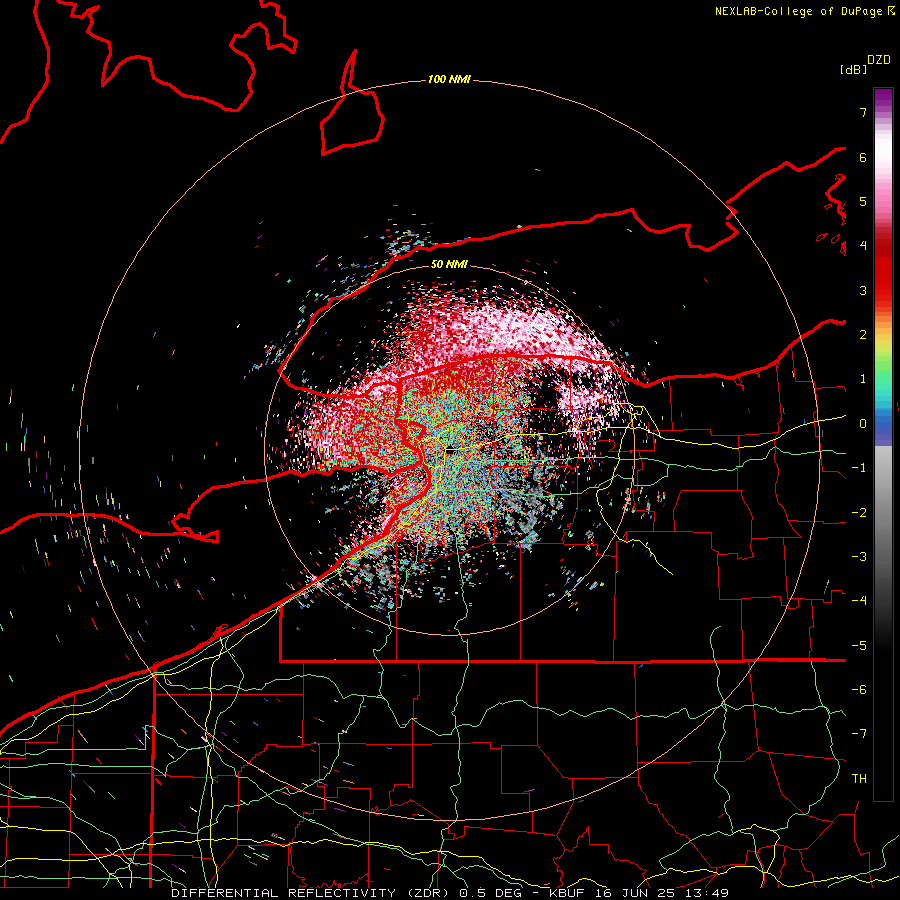Viewport: 900px width, 900px height.
Task: Click the 6 dB tick on color scale
Action: point(863,157)
